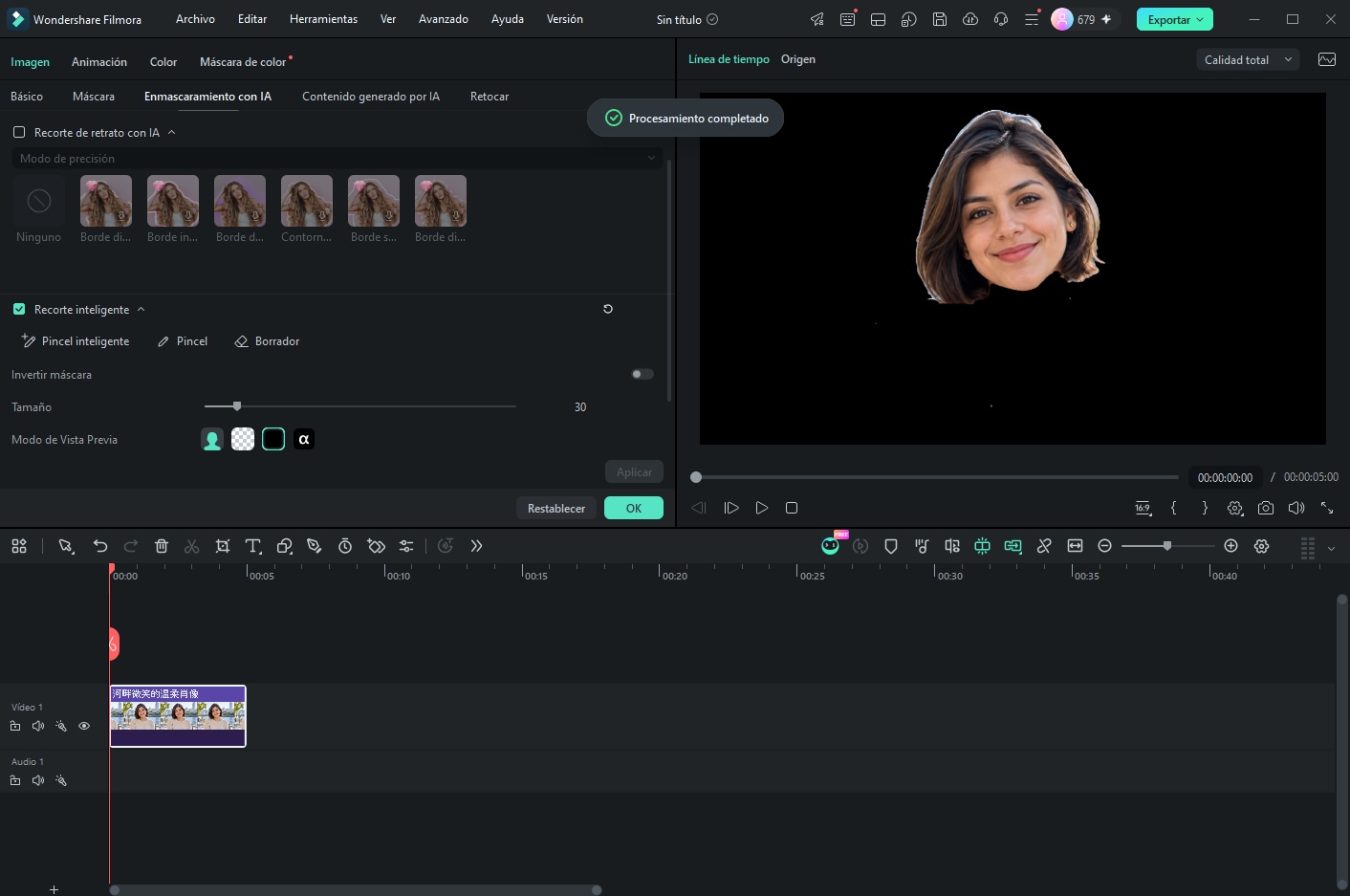Screen dimensions: 1350x896
Task: Open the Modo de precisión dropdown
Action: (337, 159)
